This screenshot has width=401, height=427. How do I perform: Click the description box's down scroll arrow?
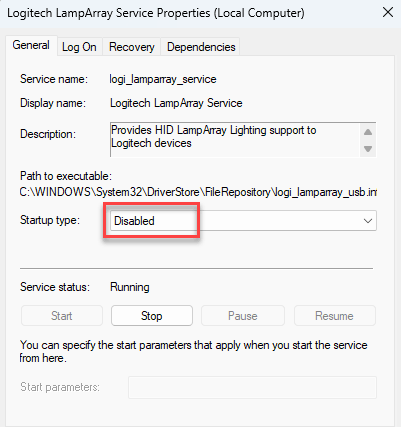[368, 149]
